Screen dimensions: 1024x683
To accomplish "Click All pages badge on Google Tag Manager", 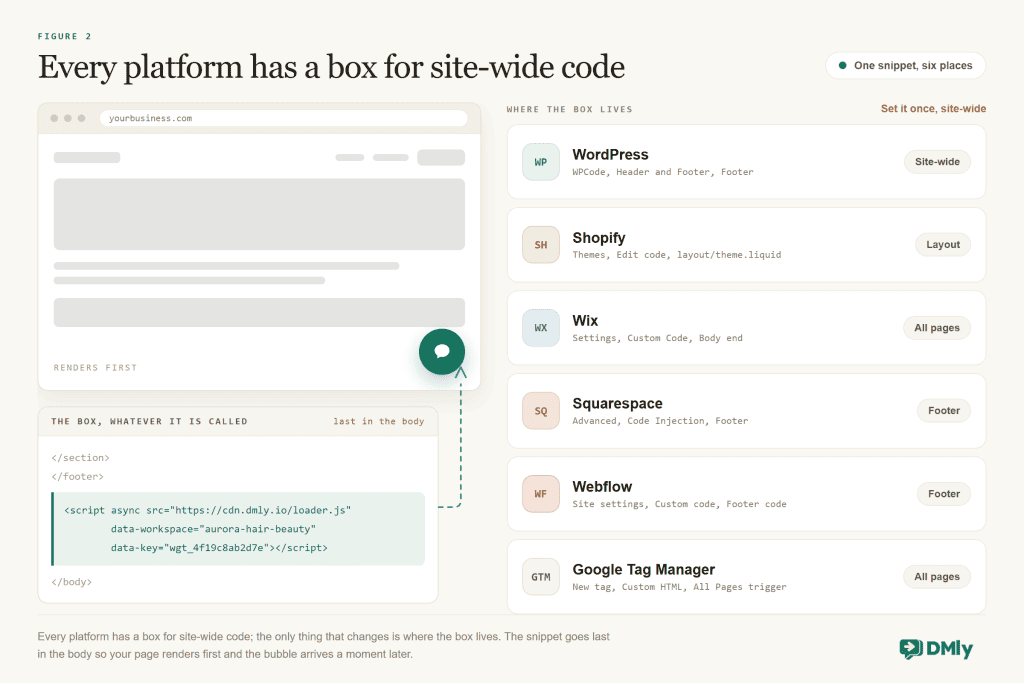I will point(937,577).
